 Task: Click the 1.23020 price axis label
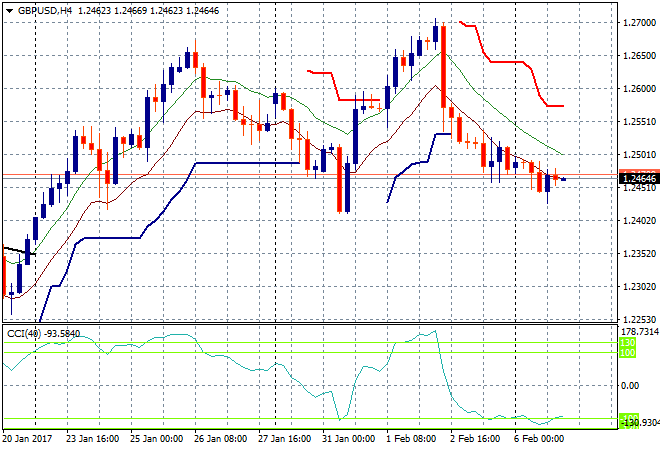639,287
